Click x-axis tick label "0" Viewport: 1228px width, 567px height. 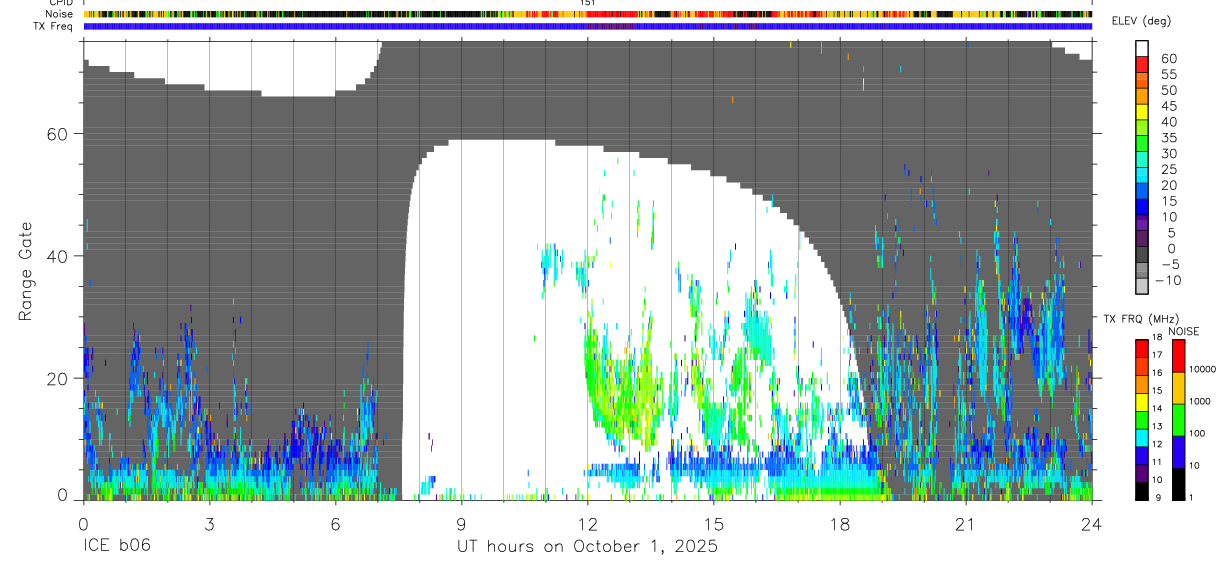coord(83,524)
